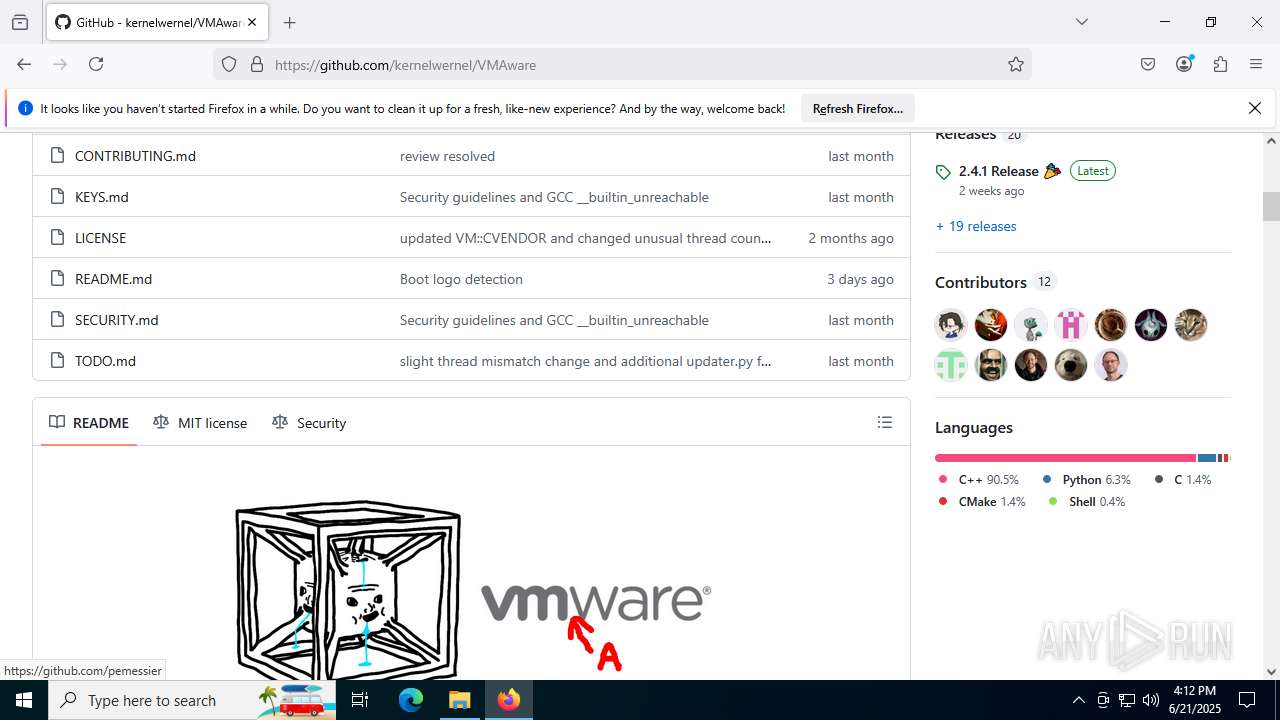The height and width of the screenshot is (720, 1280).
Task: Click the C 1.4% language entry
Action: coord(1183,480)
